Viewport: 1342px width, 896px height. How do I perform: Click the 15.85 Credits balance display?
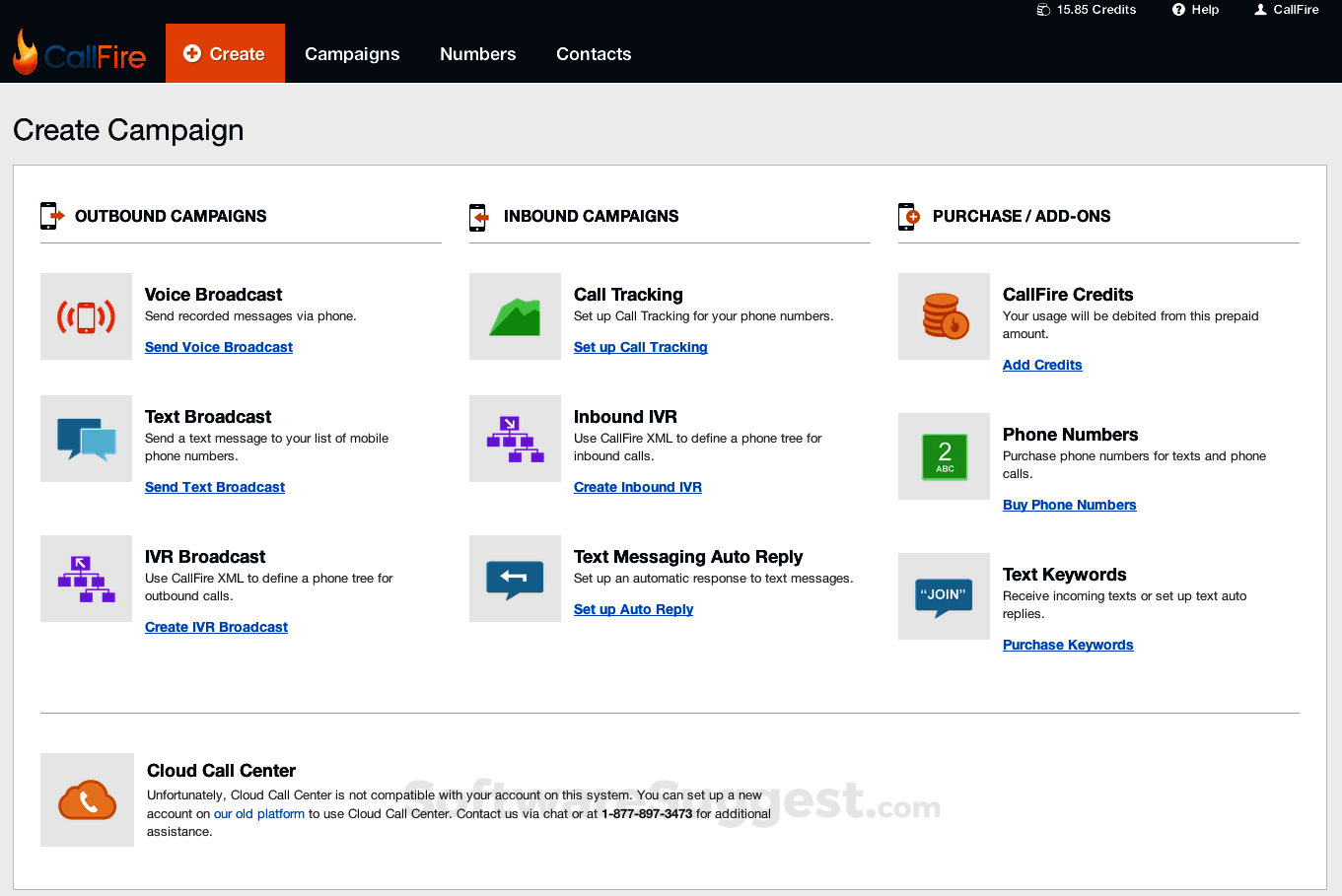1086,10
